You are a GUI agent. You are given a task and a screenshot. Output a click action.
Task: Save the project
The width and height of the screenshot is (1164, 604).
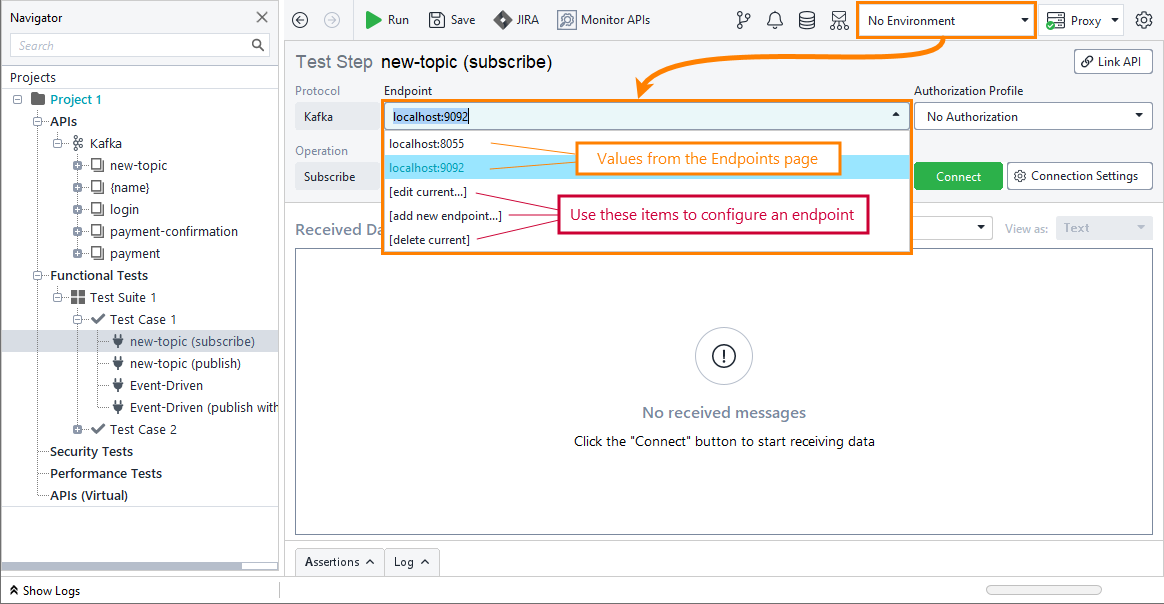451,19
